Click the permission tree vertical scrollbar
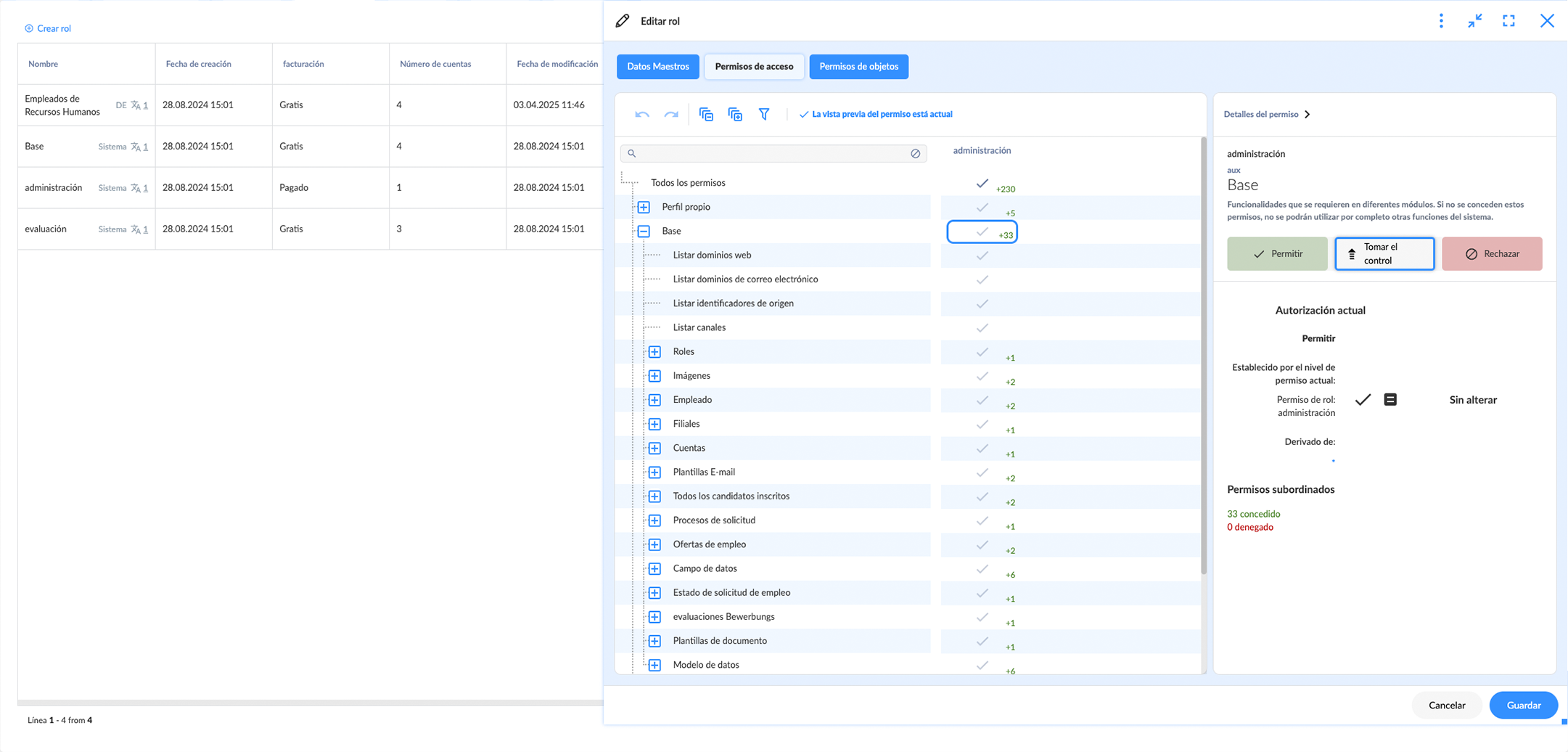This screenshot has height=752, width=1568. [1203, 356]
